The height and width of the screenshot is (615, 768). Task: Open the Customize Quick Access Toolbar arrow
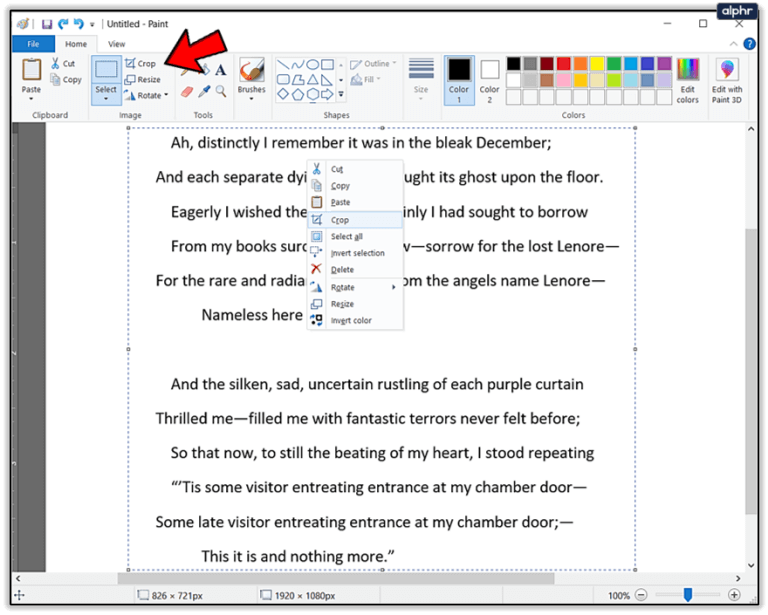(x=92, y=24)
